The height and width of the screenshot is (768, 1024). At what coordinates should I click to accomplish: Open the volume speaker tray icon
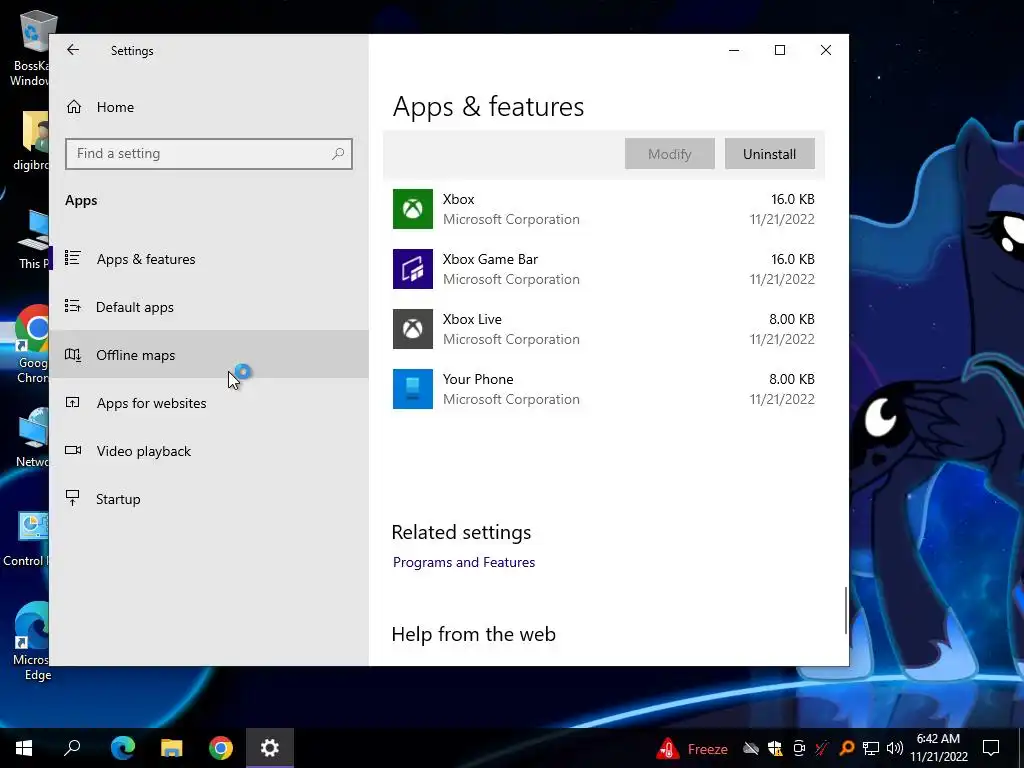coord(895,748)
